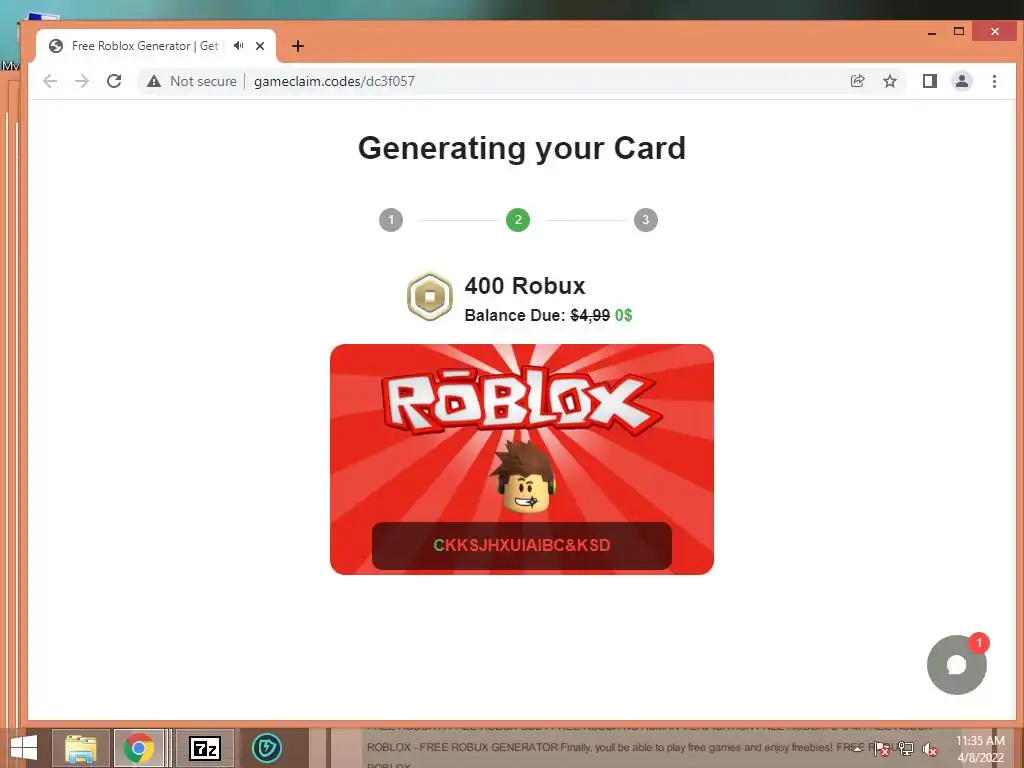Click the Roblox gift card image
This screenshot has width=1024, height=768.
click(x=522, y=459)
